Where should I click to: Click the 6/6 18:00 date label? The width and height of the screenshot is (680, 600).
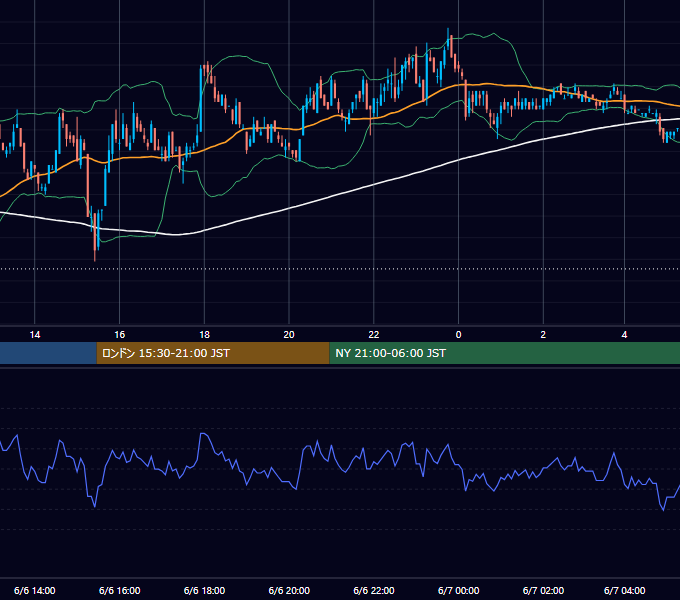pyautogui.click(x=204, y=590)
